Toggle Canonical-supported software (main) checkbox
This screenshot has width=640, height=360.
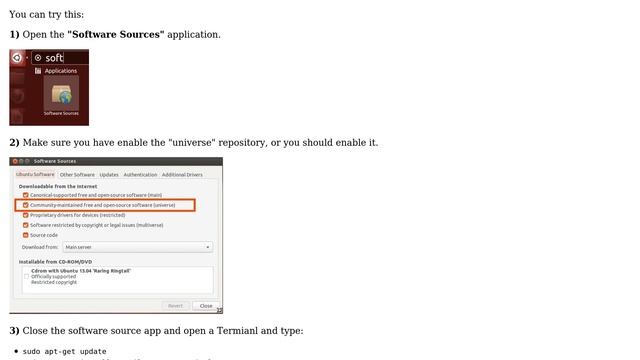(26, 195)
